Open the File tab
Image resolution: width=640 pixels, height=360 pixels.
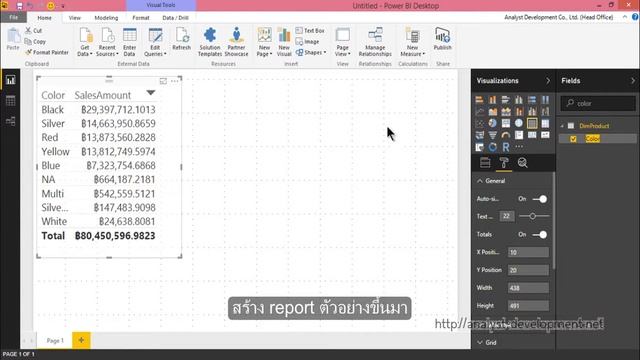pos(13,18)
